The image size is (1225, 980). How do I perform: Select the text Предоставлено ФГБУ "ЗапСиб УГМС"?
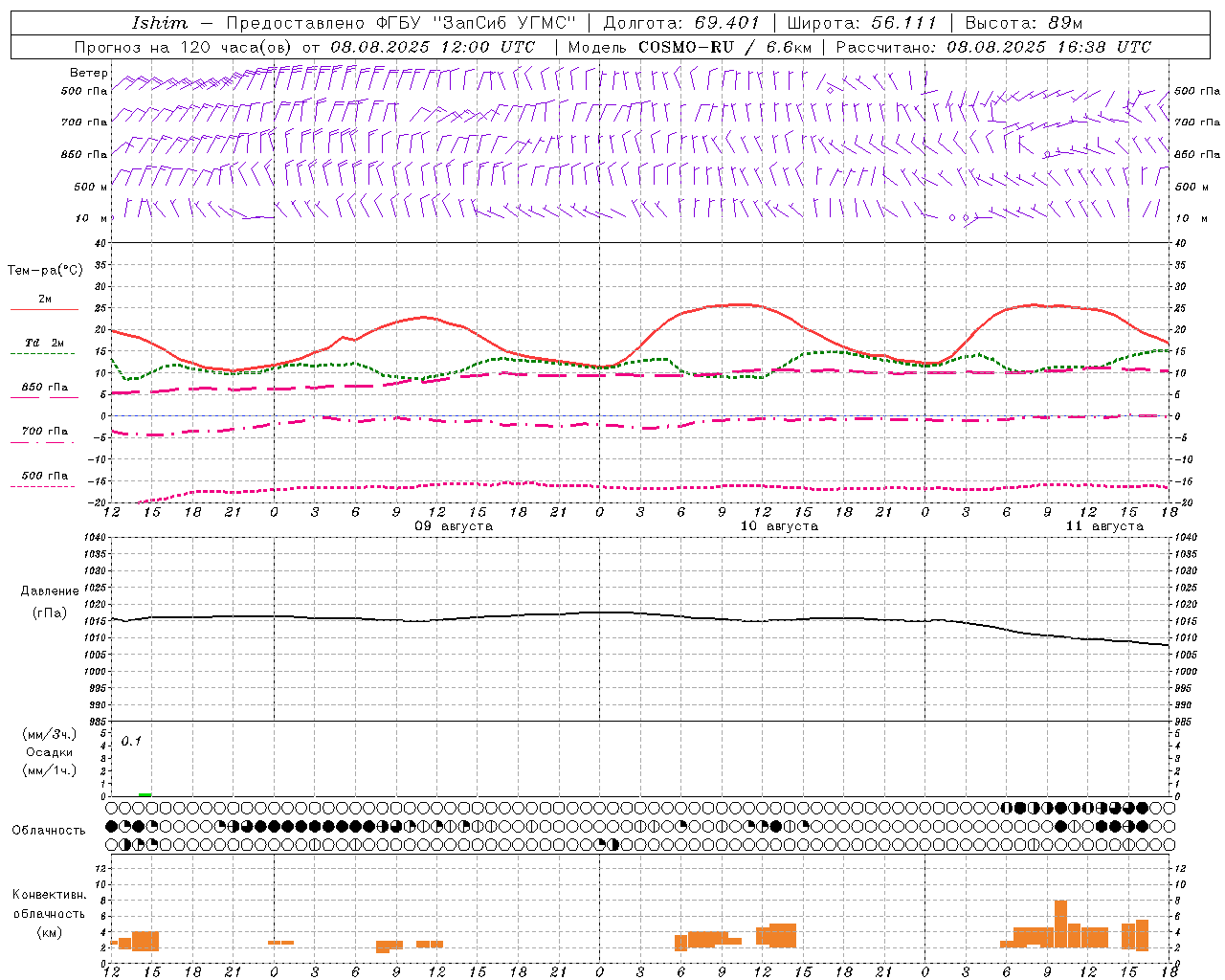click(x=401, y=23)
